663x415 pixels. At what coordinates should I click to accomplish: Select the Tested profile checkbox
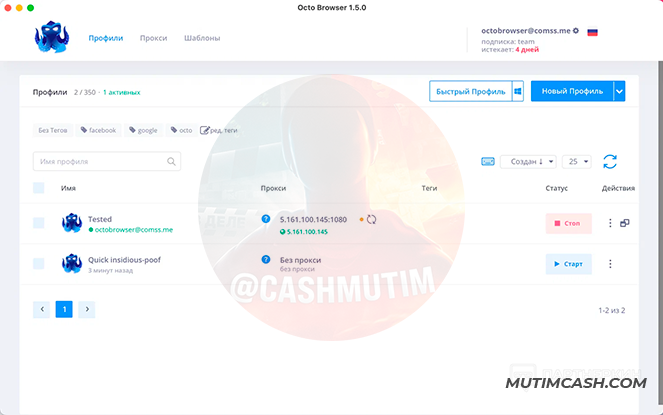[38, 223]
